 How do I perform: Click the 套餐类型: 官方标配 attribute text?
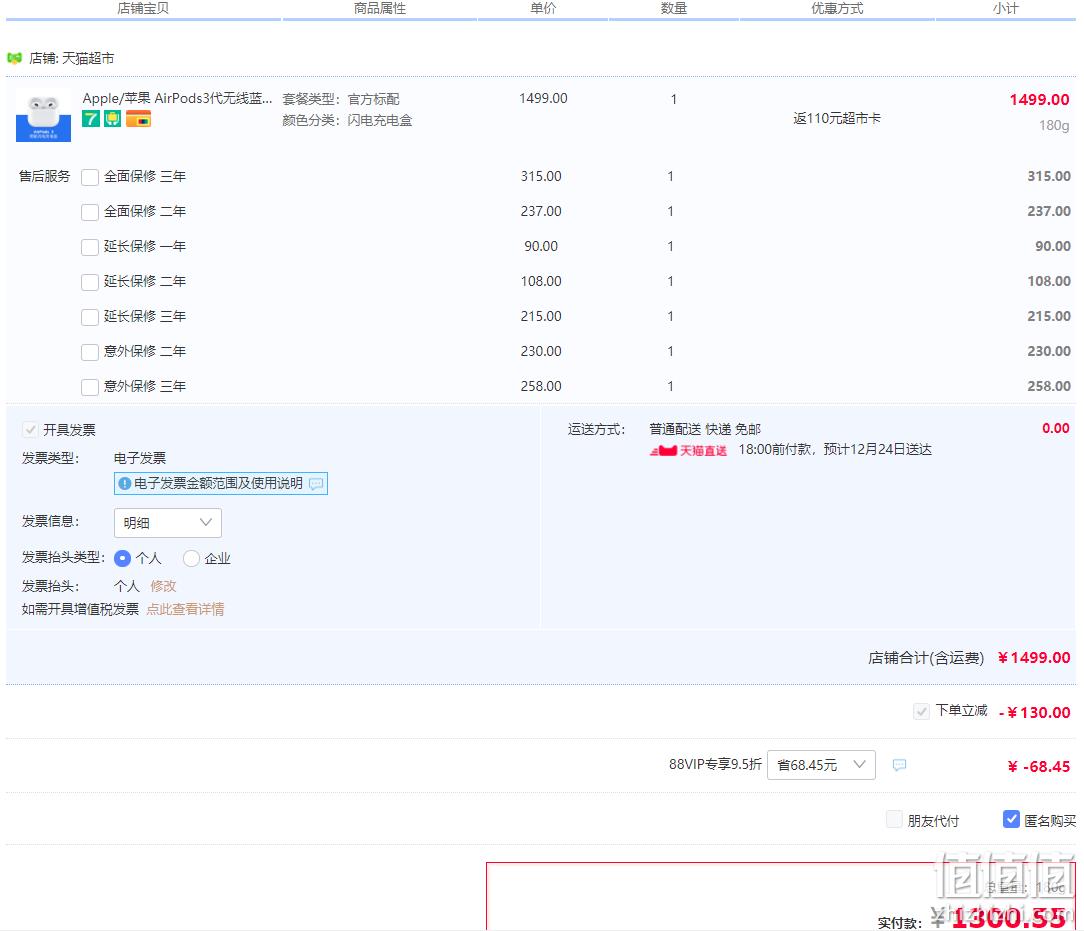[x=341, y=100]
